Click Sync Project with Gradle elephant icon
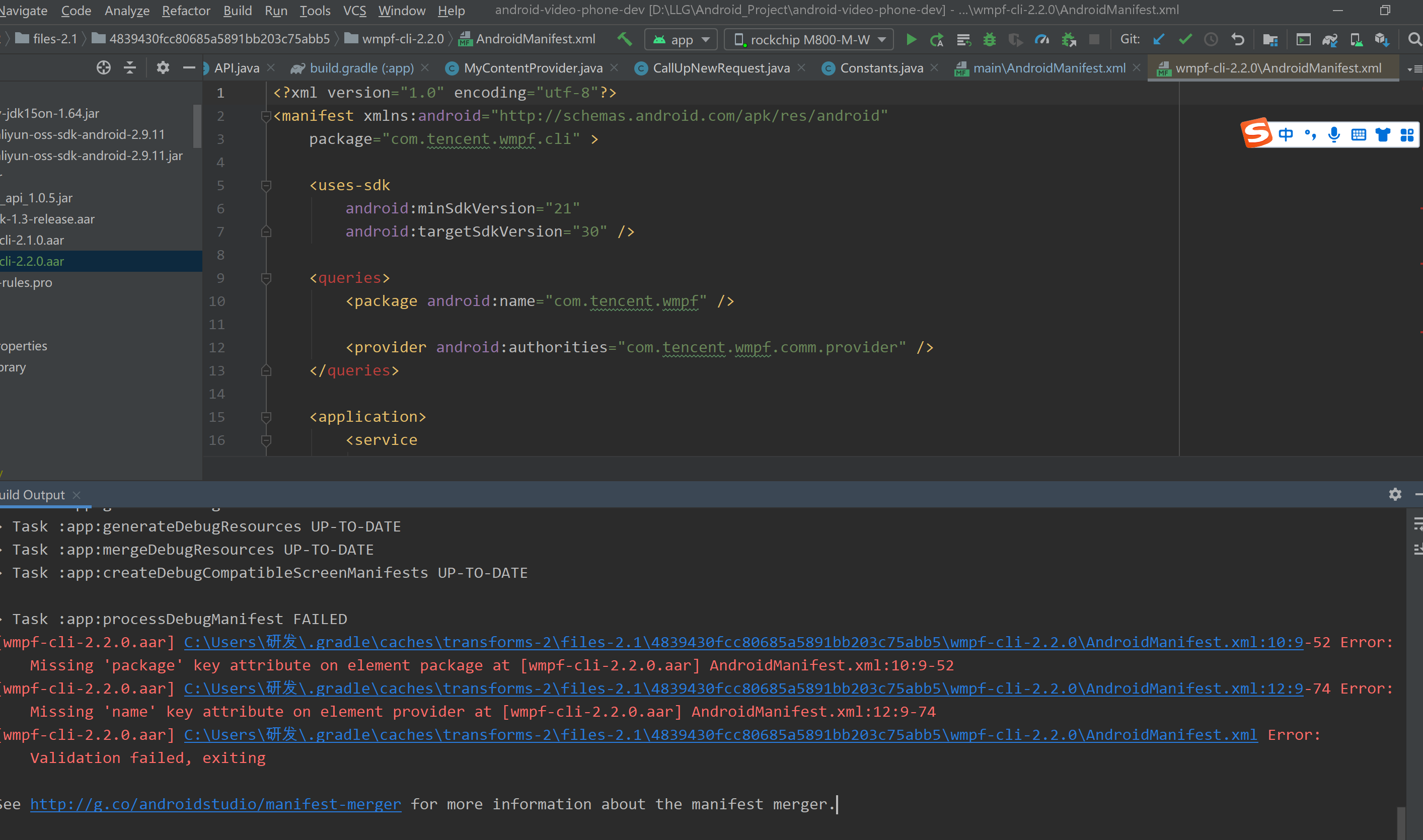This screenshot has height=840, width=1423. 1329,39
